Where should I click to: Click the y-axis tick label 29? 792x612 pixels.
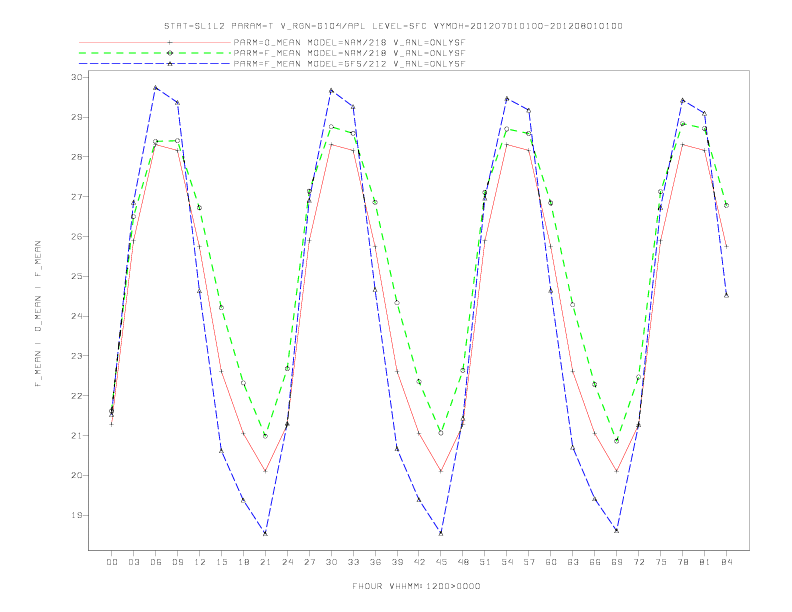[x=77, y=117]
